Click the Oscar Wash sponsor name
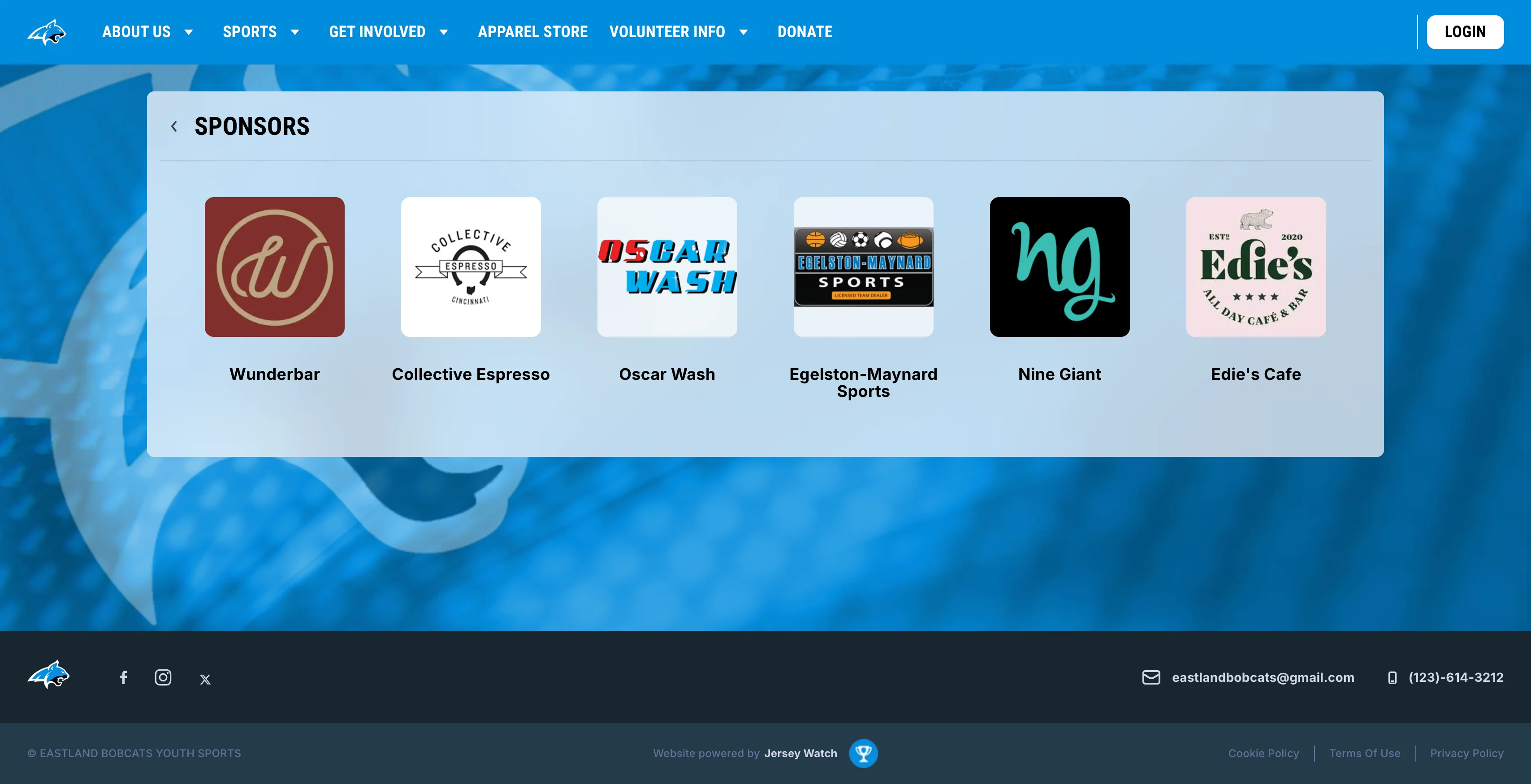Image resolution: width=1531 pixels, height=784 pixels. 667,374
